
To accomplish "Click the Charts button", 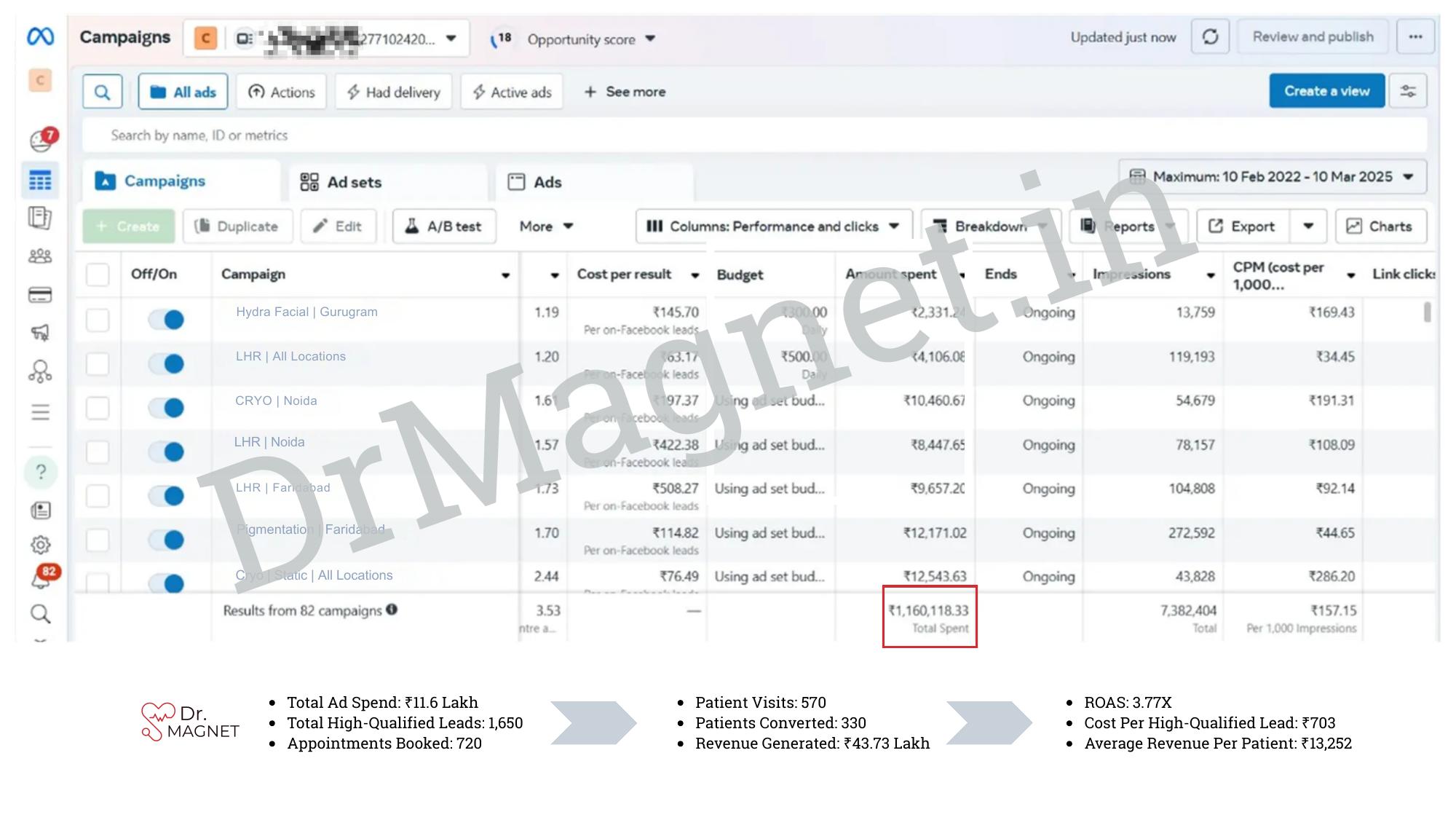I will 1380,226.
